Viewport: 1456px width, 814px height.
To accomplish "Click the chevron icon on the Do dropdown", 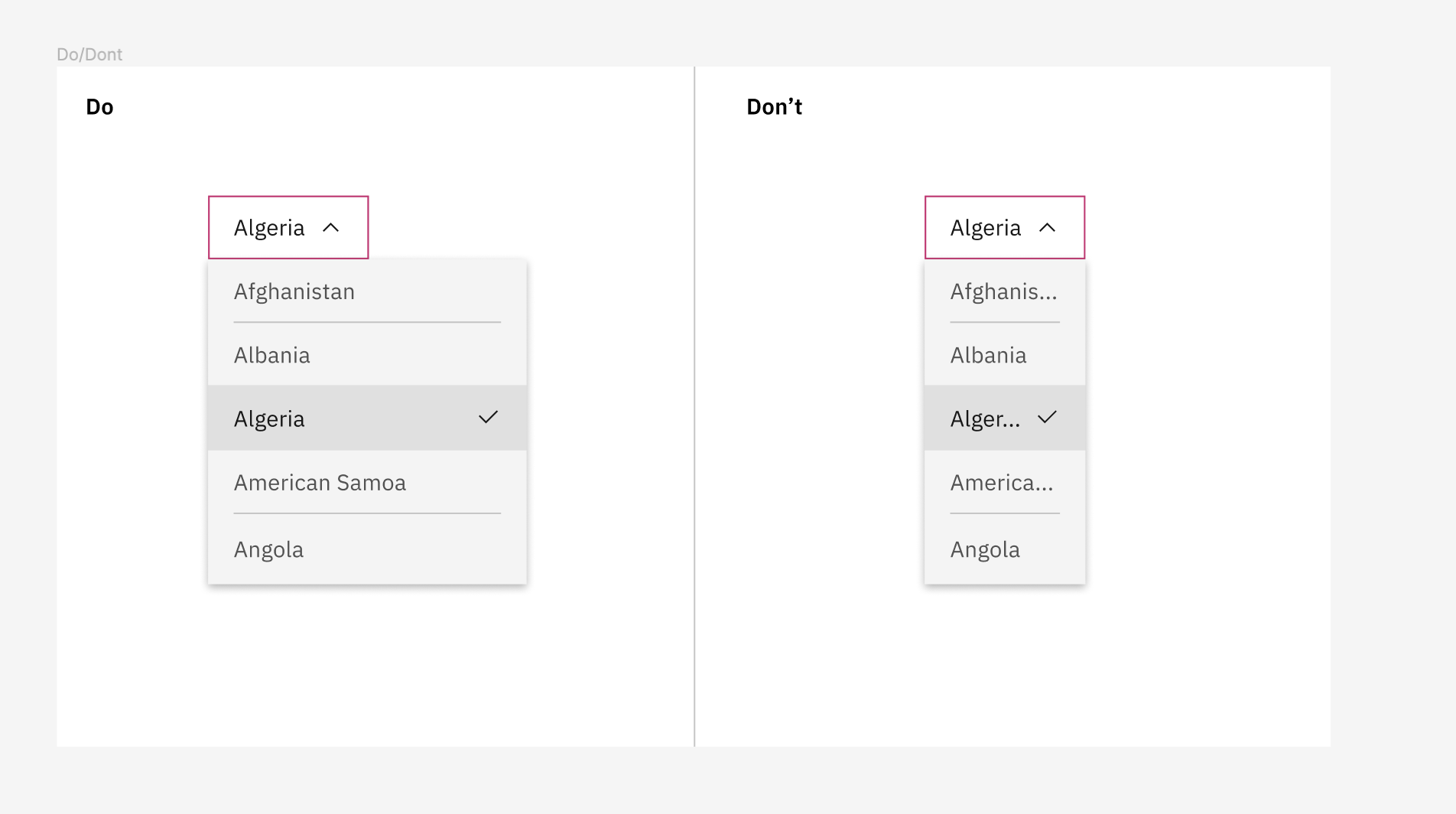I will [x=331, y=227].
